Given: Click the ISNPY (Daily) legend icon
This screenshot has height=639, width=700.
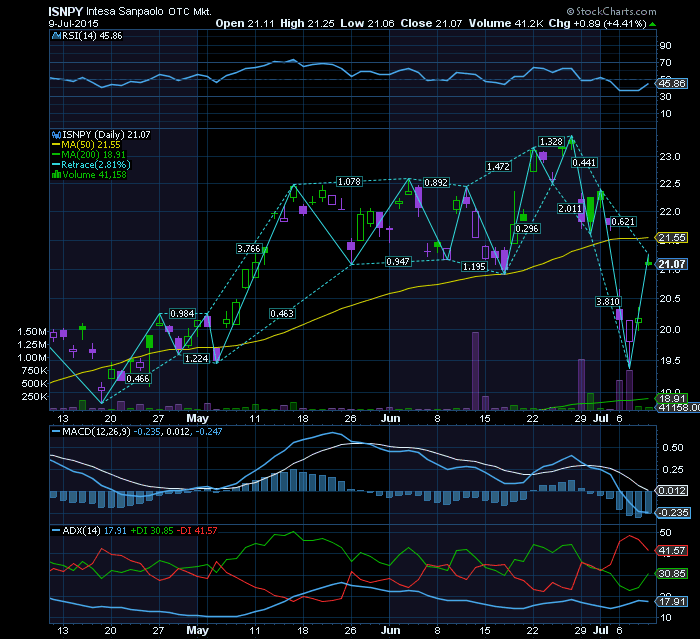Looking at the screenshot, I should (x=56, y=134).
